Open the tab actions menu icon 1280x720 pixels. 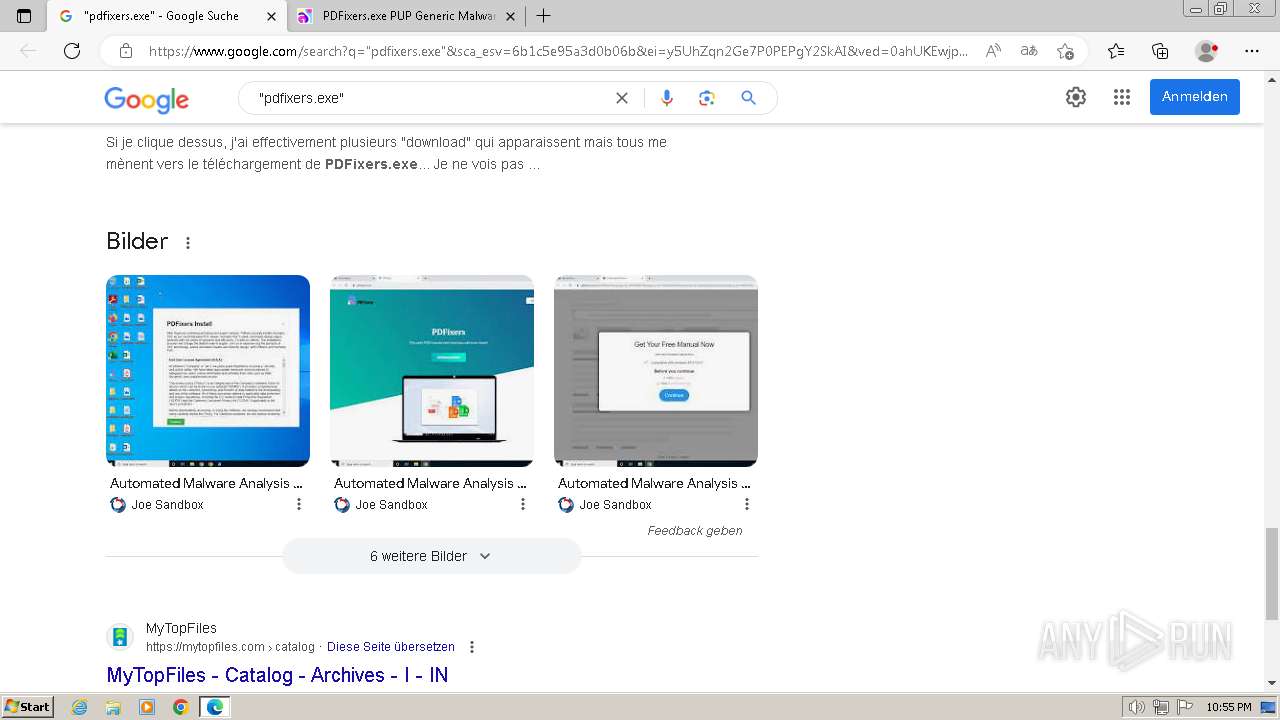(x=24, y=16)
